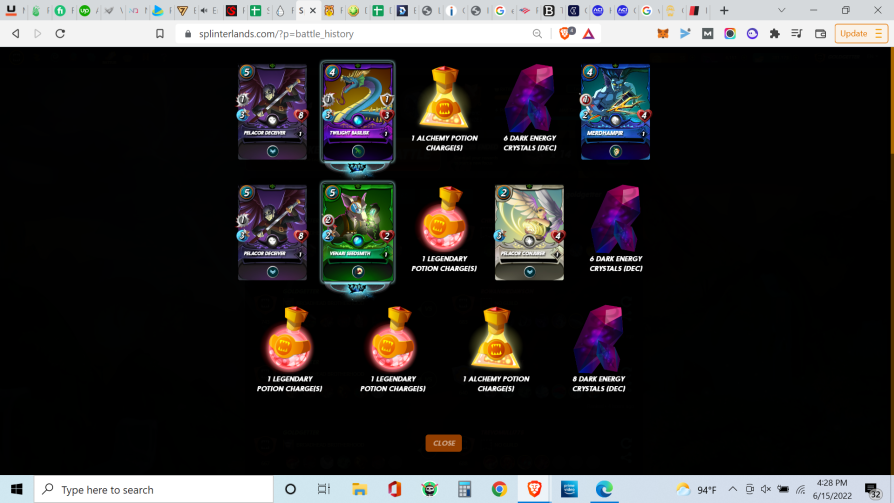The image size is (894, 503).
Task: Select the Twilight Basilisk reward card
Action: 357,112
